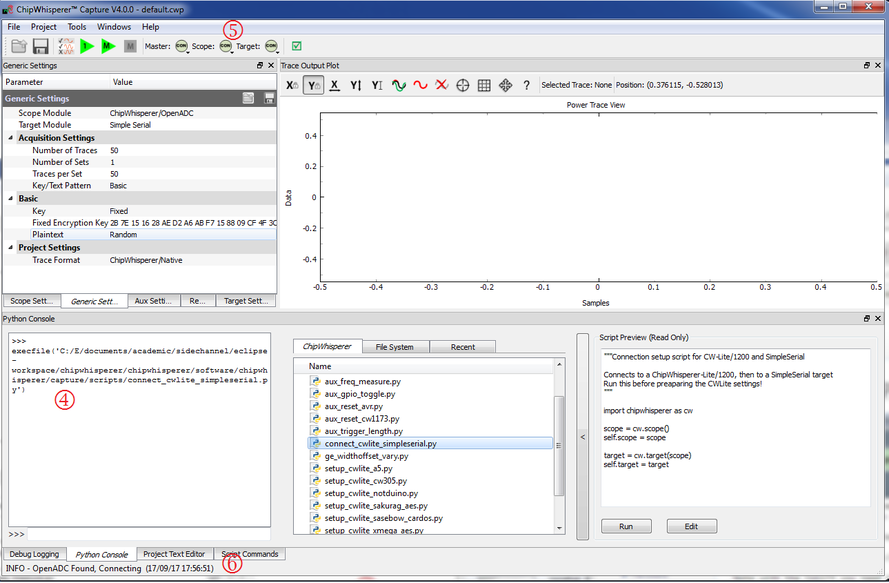Toggle the Y-axis lock button in the plot toolbar
The width and height of the screenshot is (889, 583).
[314, 85]
